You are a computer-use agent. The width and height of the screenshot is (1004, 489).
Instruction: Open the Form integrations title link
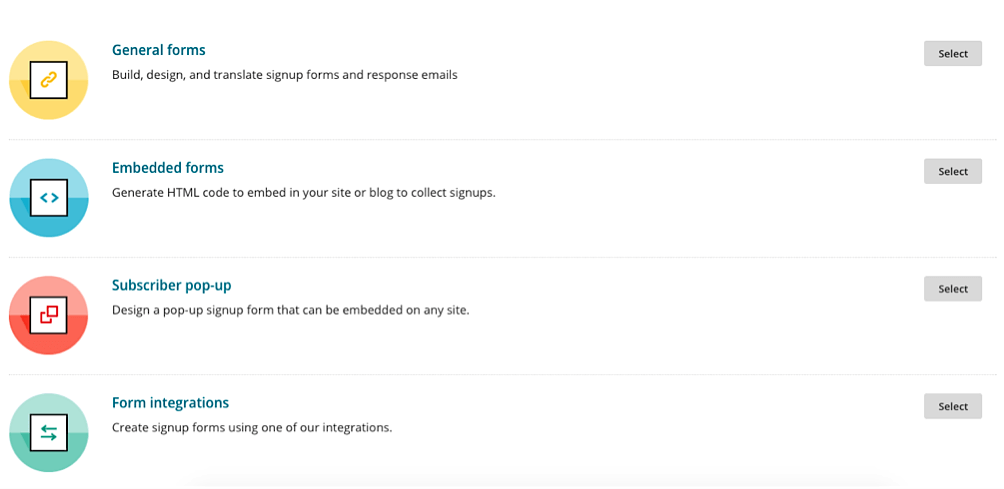170,403
